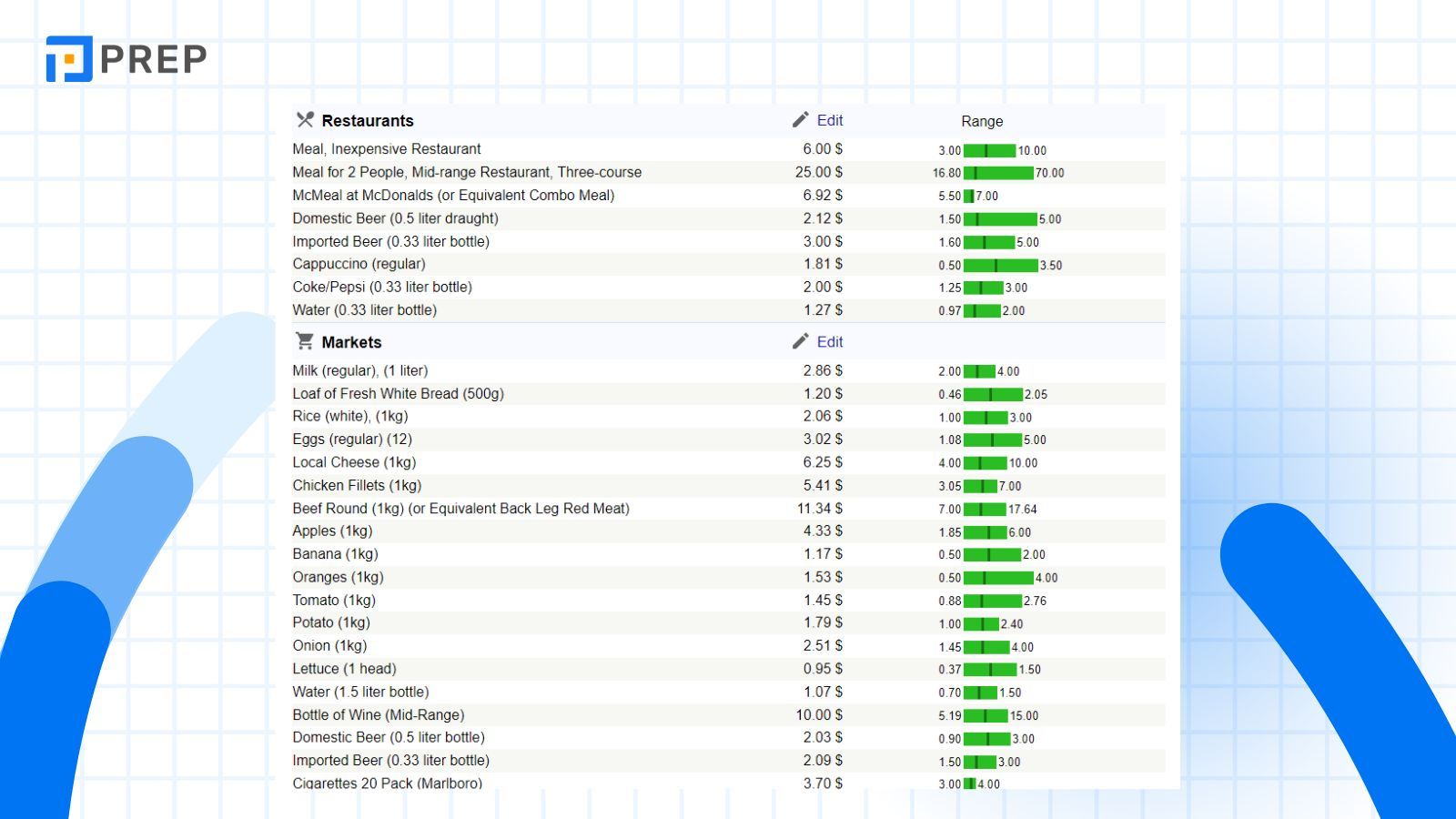The width and height of the screenshot is (1456, 819).
Task: Select the Markets section heading
Action: point(351,342)
